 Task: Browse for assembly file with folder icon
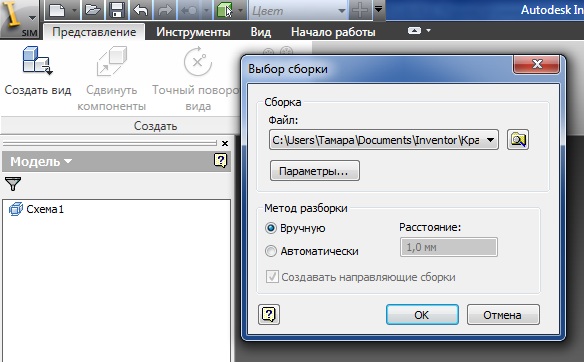[518, 140]
